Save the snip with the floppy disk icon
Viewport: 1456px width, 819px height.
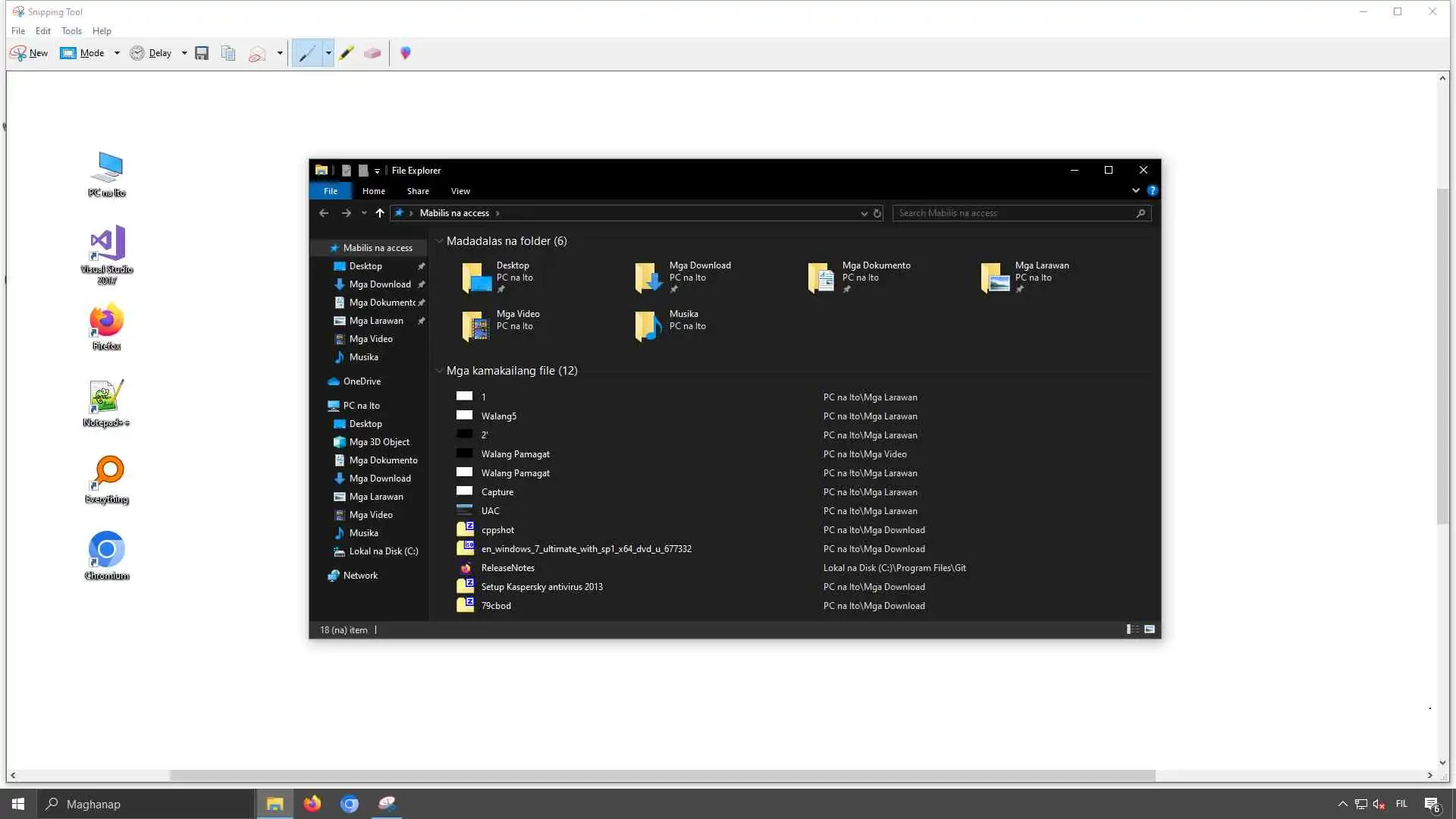click(202, 53)
